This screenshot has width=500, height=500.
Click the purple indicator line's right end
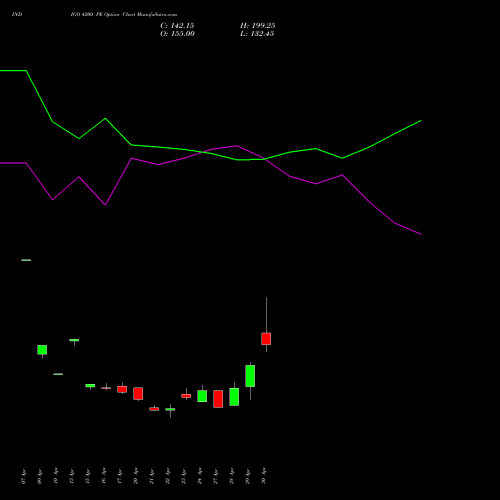420,234
